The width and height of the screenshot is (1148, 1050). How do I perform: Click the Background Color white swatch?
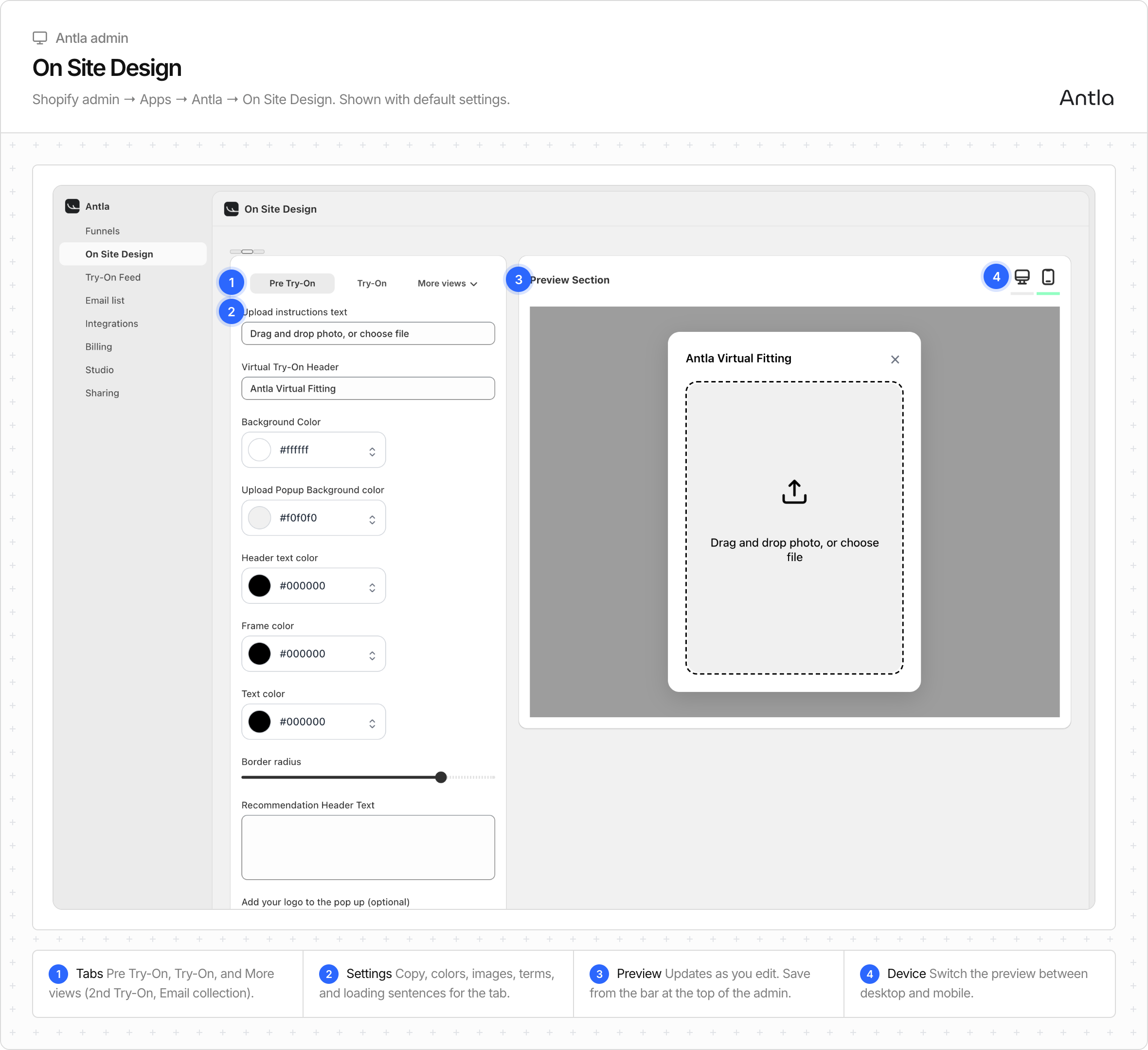[x=260, y=450]
